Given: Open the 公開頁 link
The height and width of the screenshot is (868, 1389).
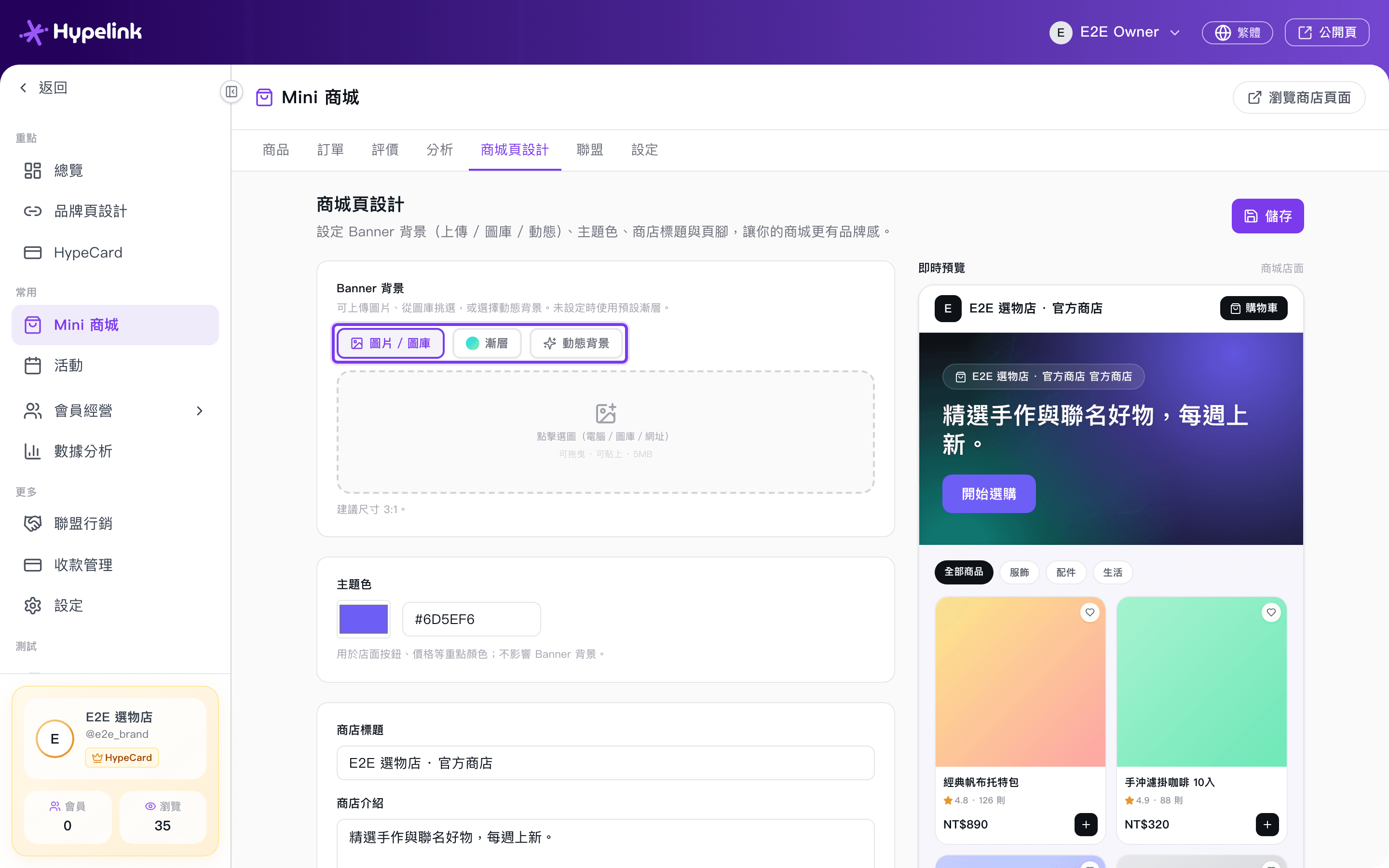Looking at the screenshot, I should pos(1327,32).
